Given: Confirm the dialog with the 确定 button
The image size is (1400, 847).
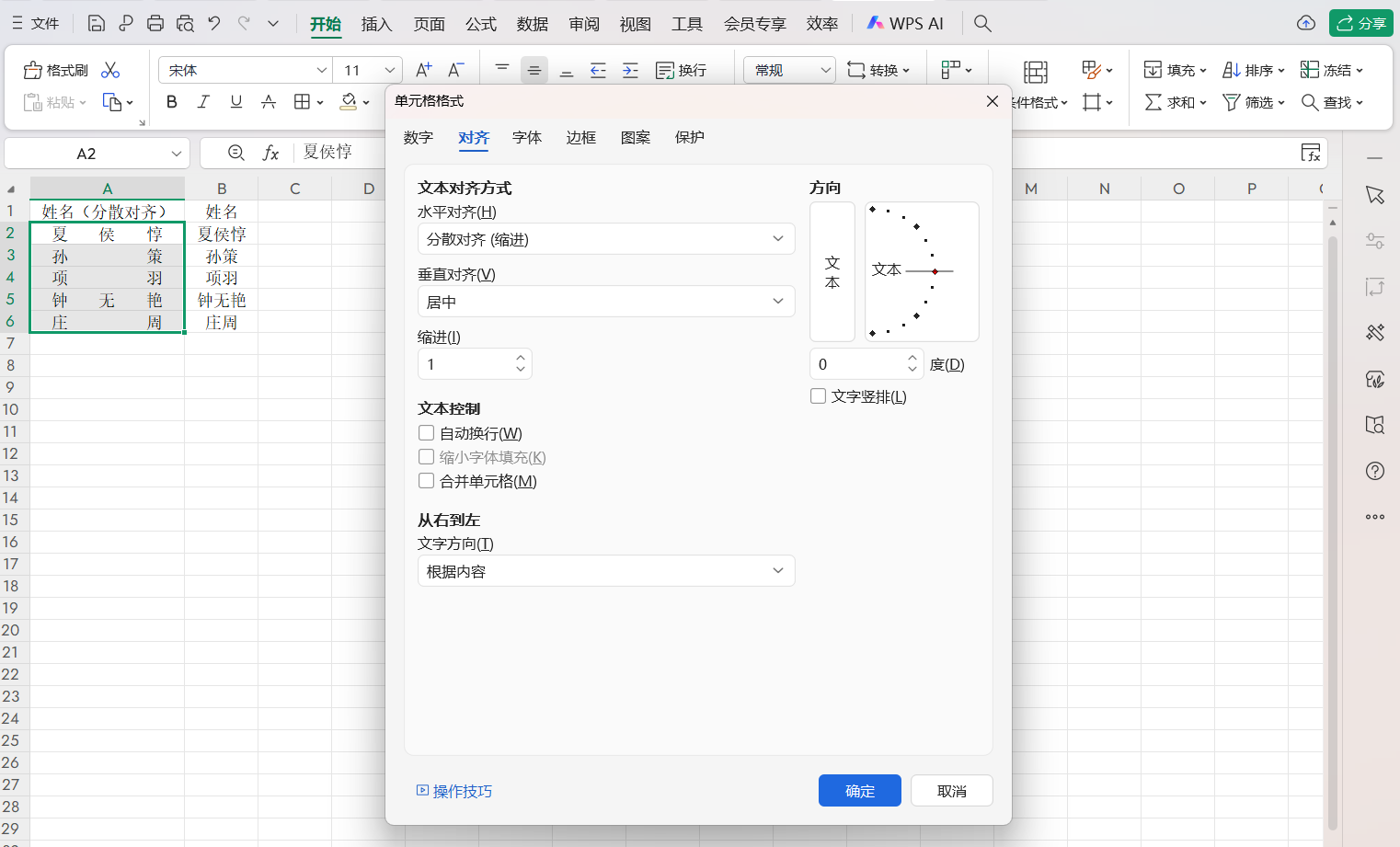Looking at the screenshot, I should coord(859,790).
